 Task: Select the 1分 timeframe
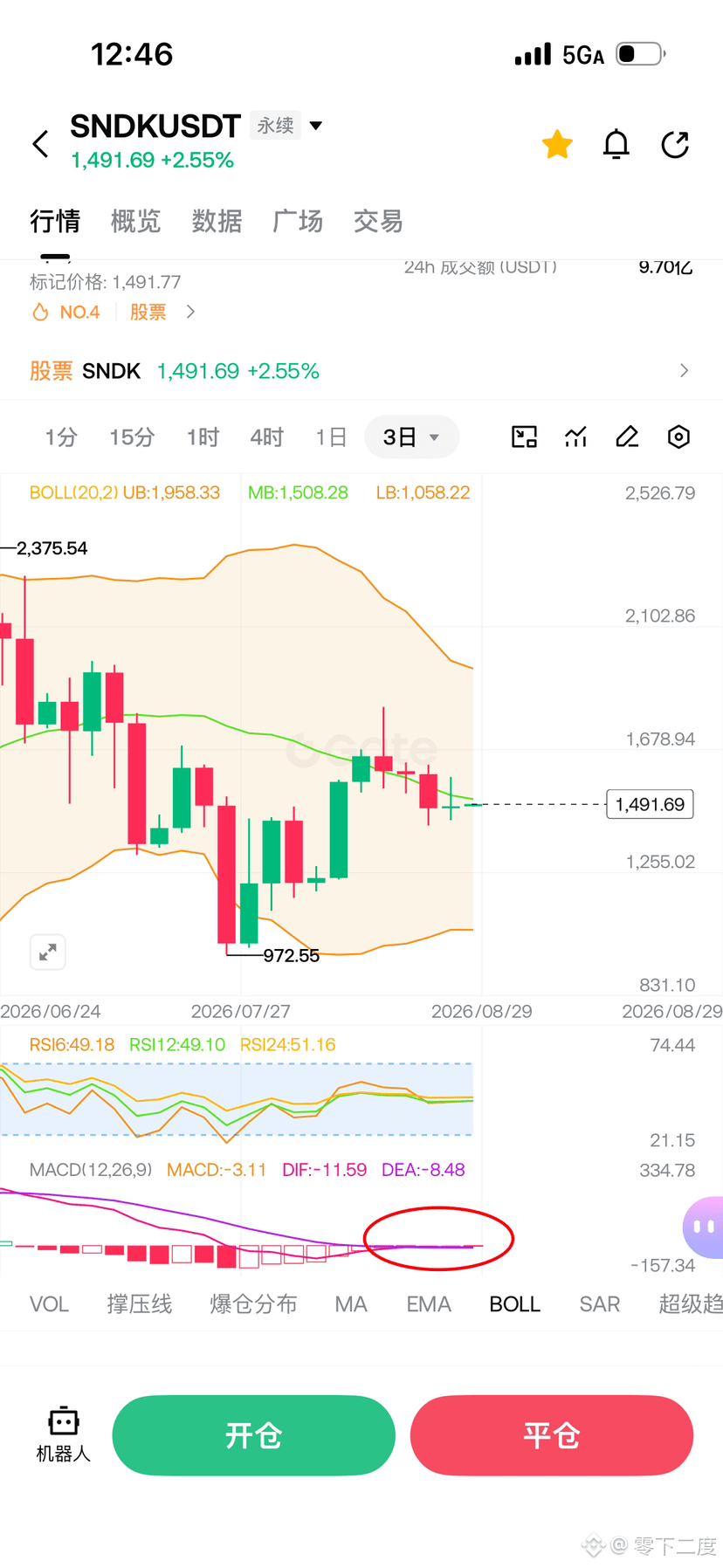click(61, 437)
